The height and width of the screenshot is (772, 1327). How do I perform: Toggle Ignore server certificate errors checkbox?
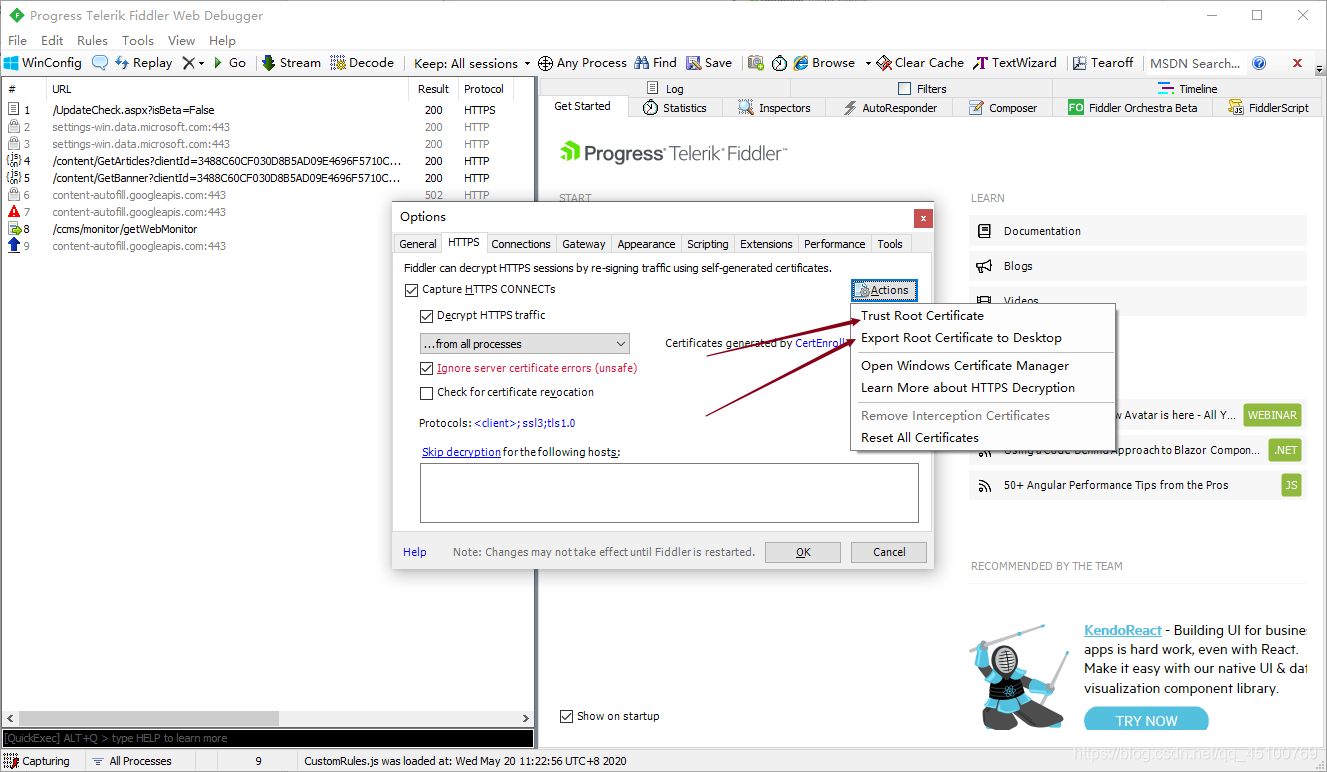(427, 368)
